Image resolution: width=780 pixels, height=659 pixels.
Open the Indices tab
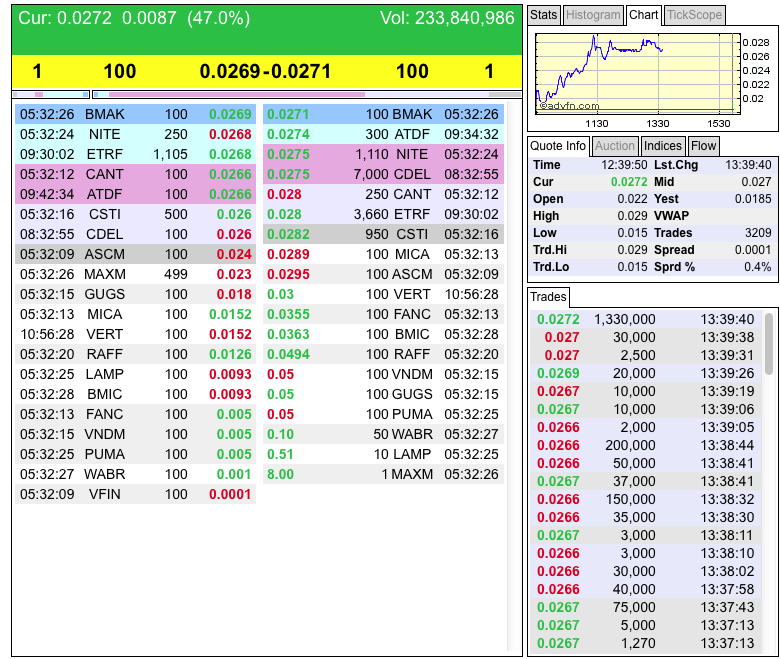[x=663, y=146]
